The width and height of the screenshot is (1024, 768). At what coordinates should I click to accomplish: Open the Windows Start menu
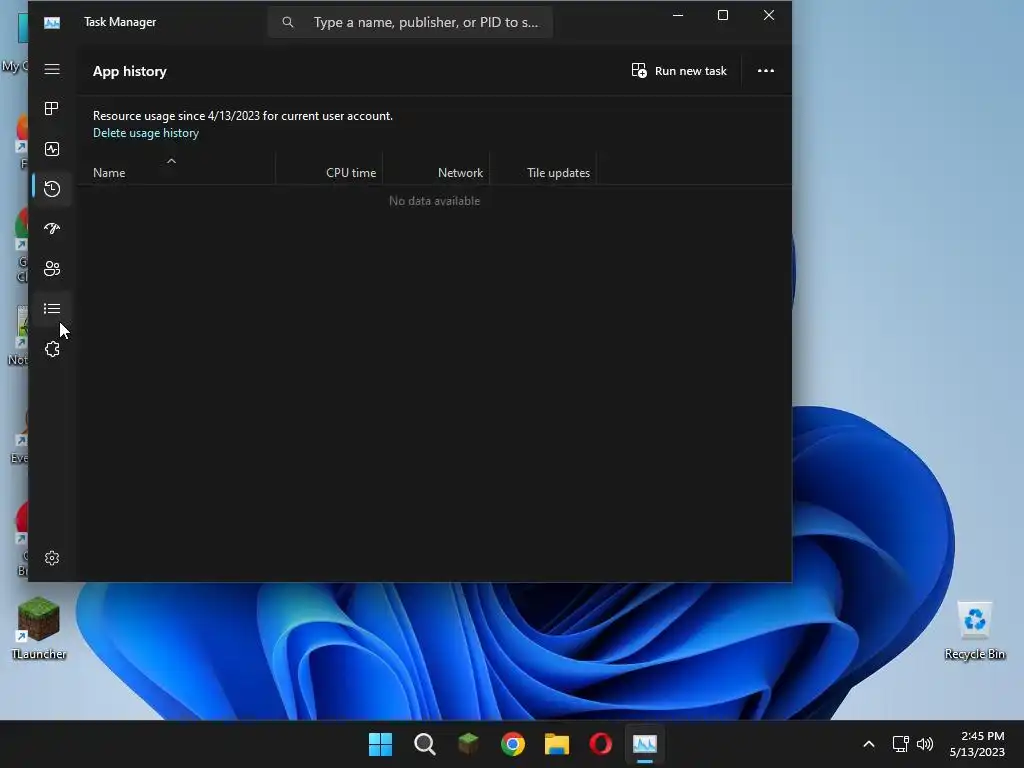click(380, 744)
